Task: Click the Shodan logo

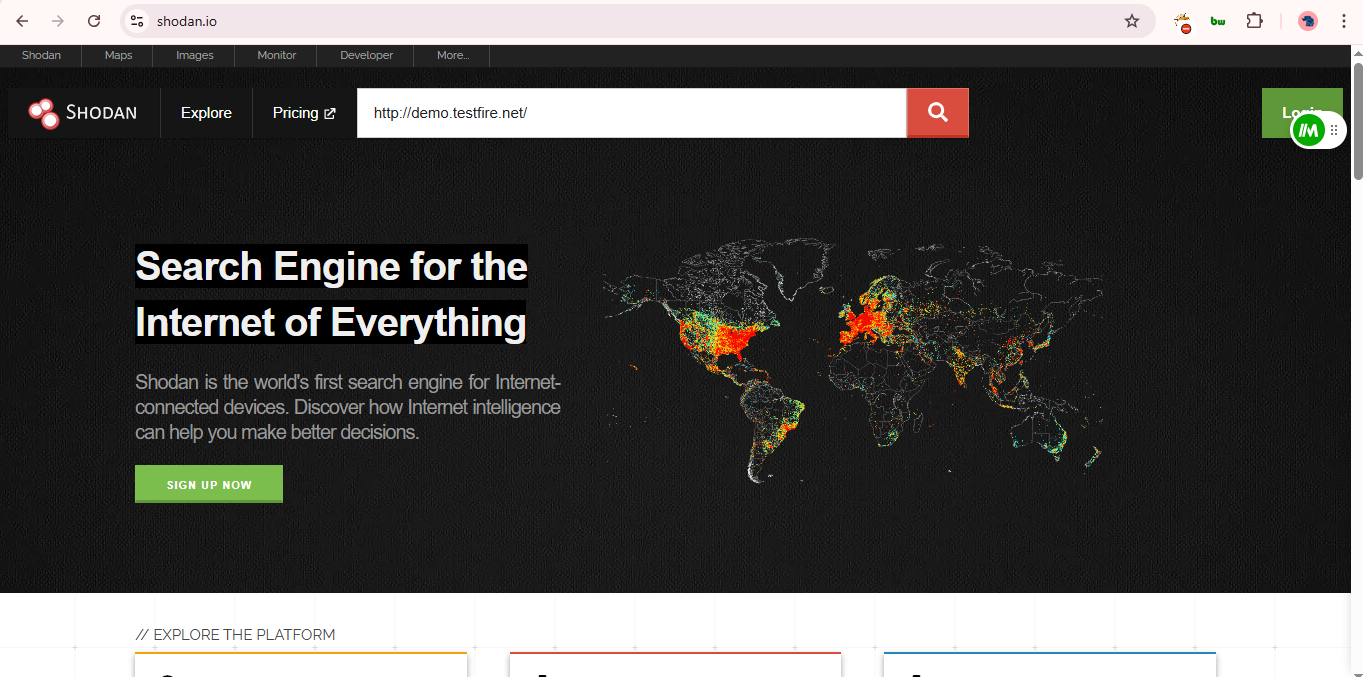Action: pos(84,113)
